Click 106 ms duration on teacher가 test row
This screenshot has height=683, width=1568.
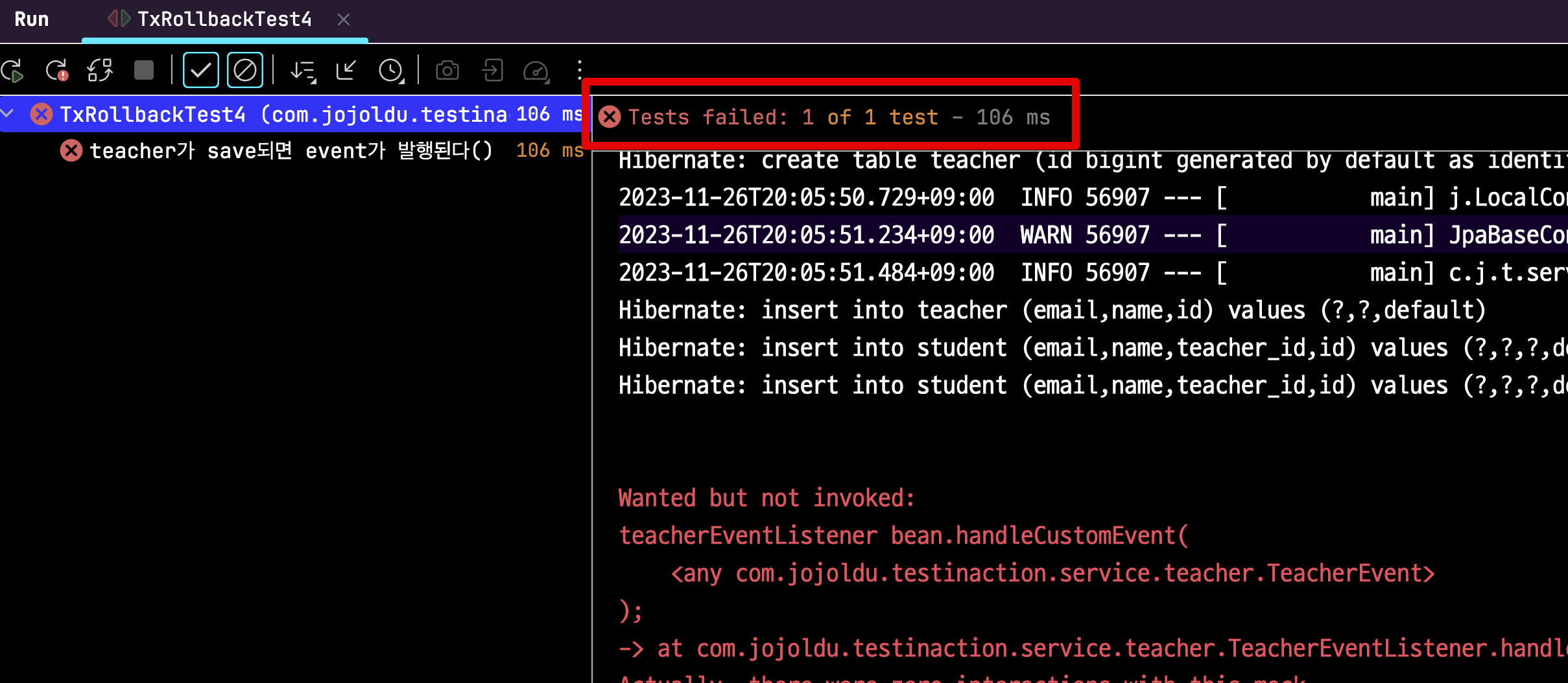point(550,150)
